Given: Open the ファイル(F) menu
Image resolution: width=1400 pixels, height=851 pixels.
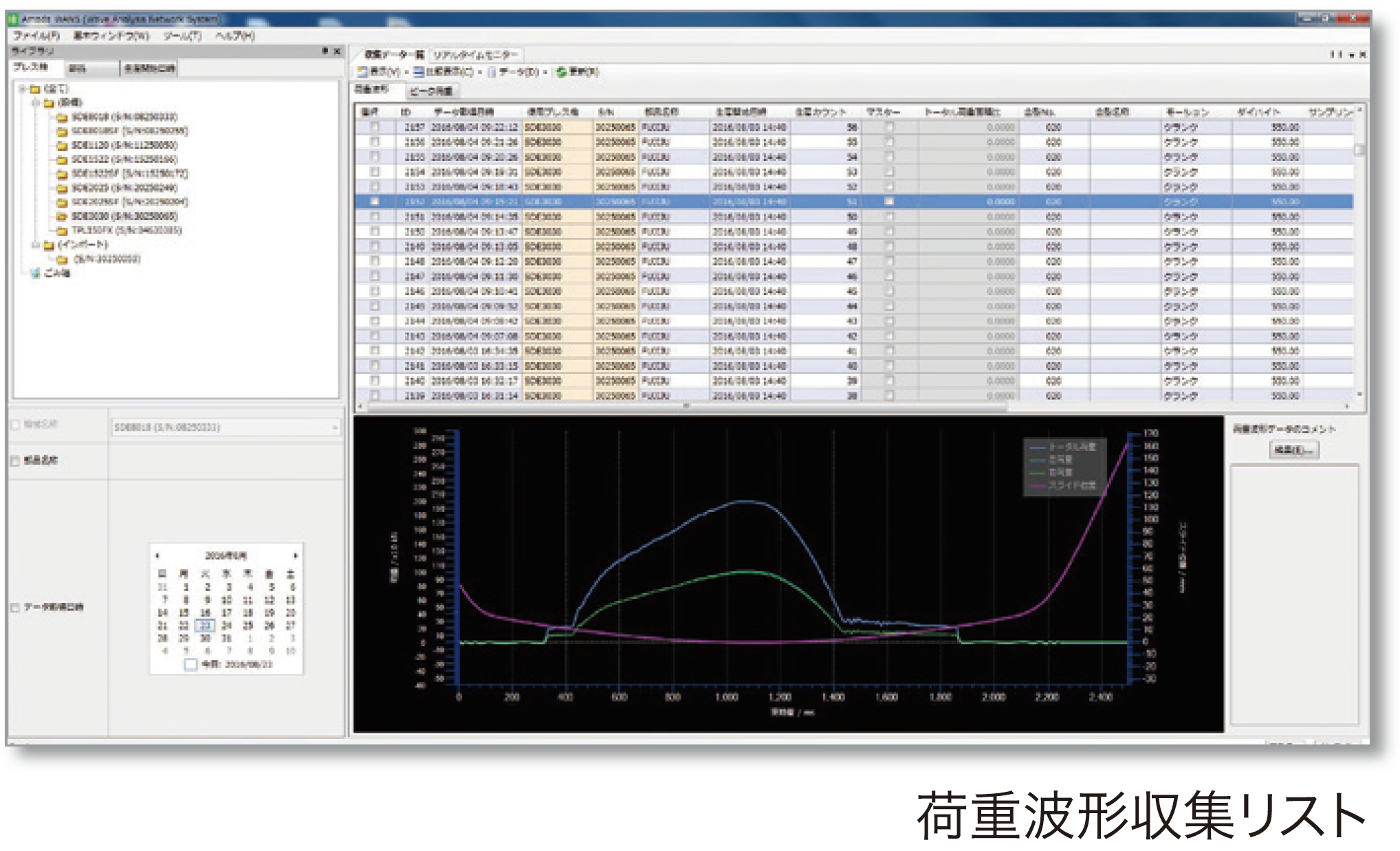Looking at the screenshot, I should [x=37, y=35].
